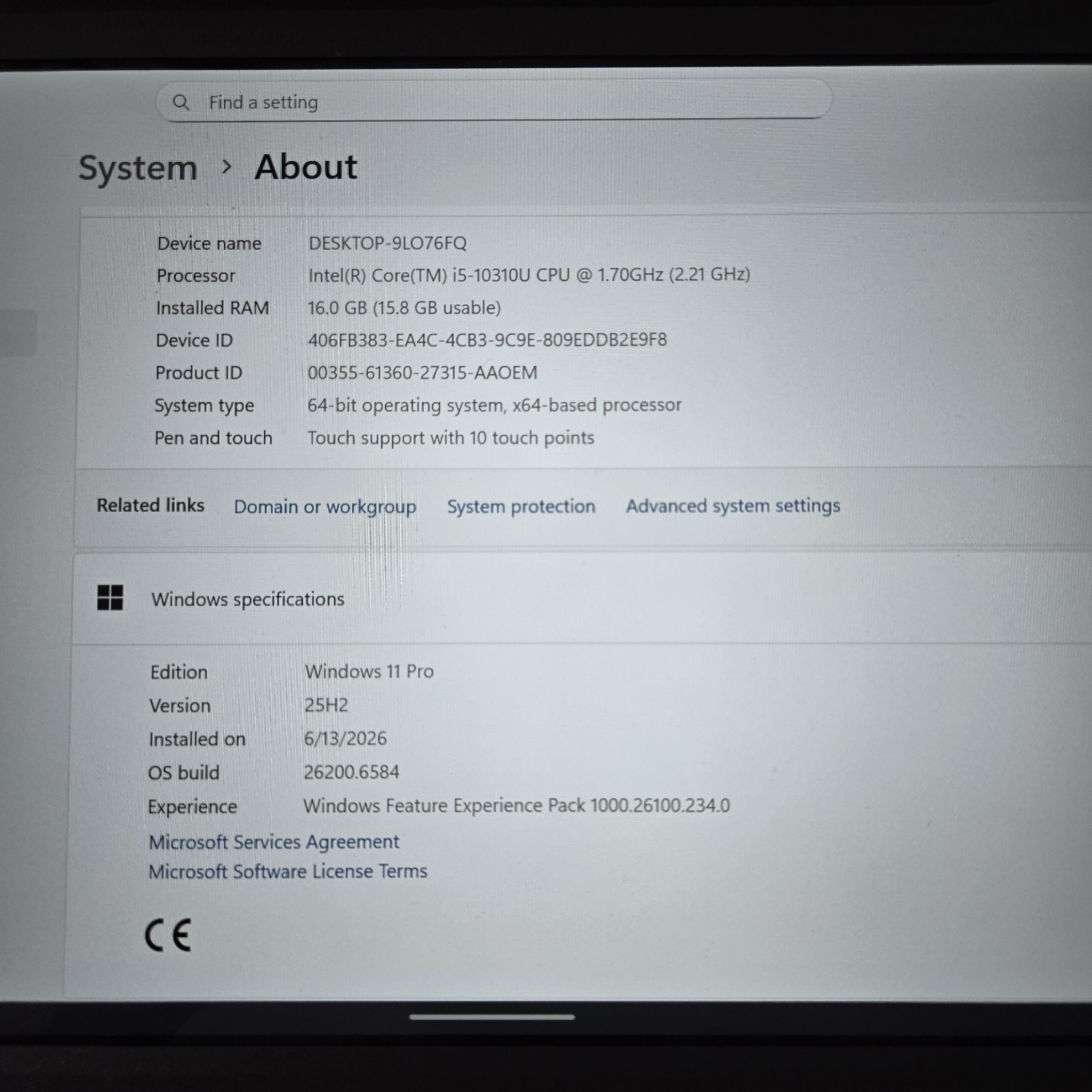The image size is (1092, 1092).
Task: Click the Related links label
Action: [150, 505]
